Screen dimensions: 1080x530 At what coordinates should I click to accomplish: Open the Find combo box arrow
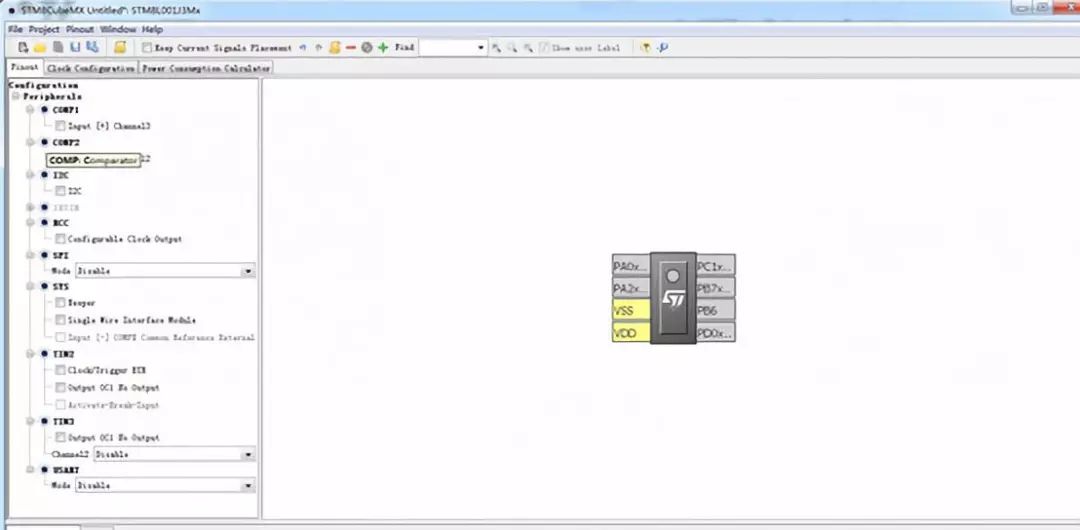pyautogui.click(x=481, y=48)
